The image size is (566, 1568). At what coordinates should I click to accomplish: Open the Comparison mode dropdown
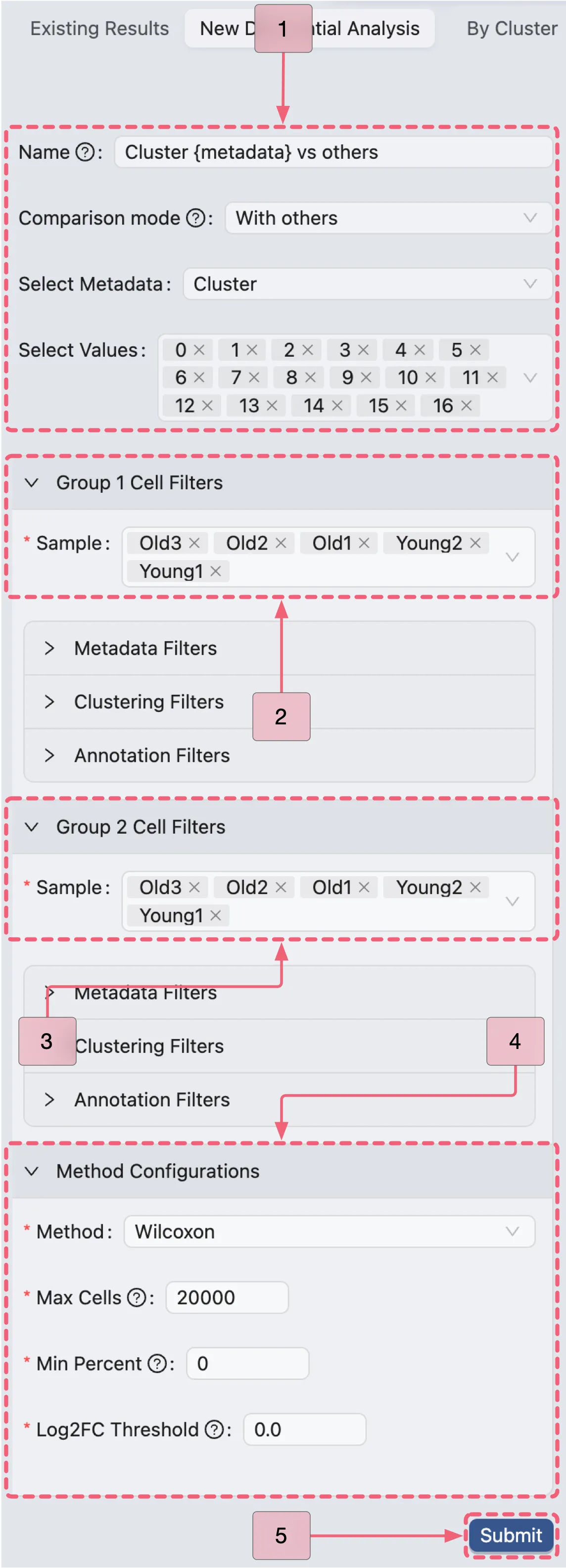point(388,218)
